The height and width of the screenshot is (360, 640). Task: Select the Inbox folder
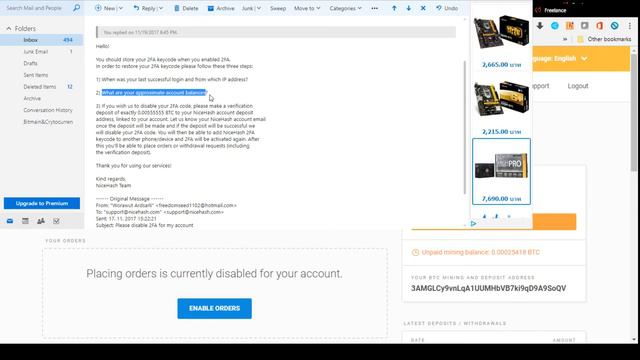[42, 40]
